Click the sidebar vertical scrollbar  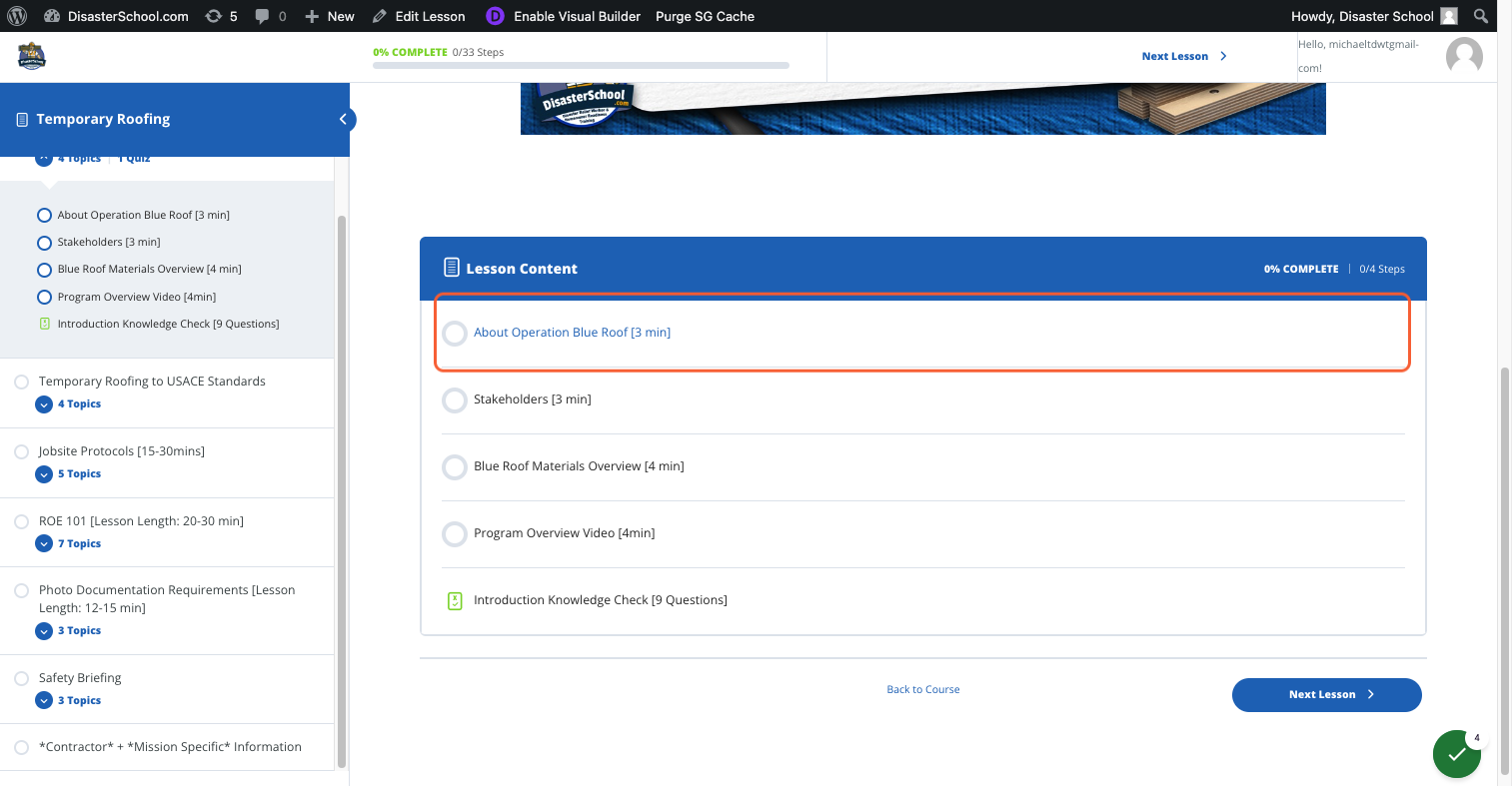coord(342,489)
